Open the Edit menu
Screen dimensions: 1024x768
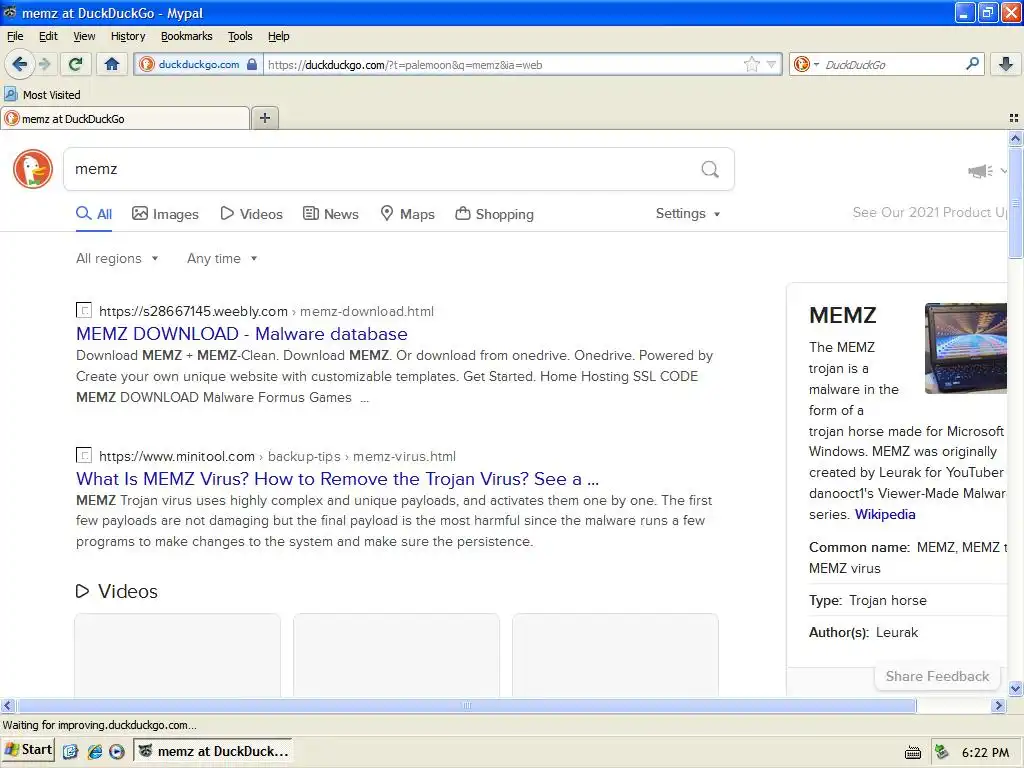48,36
